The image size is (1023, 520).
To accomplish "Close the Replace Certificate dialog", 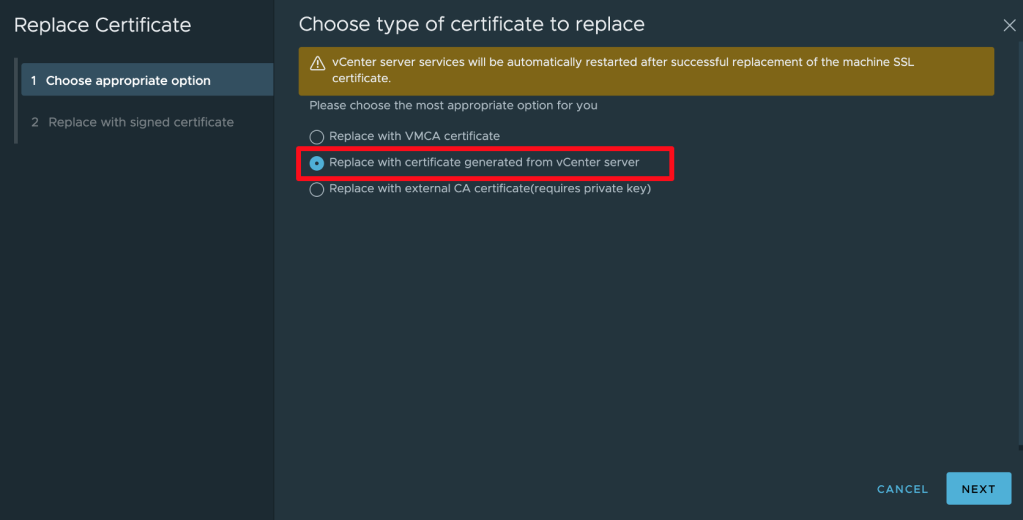I will (1009, 26).
